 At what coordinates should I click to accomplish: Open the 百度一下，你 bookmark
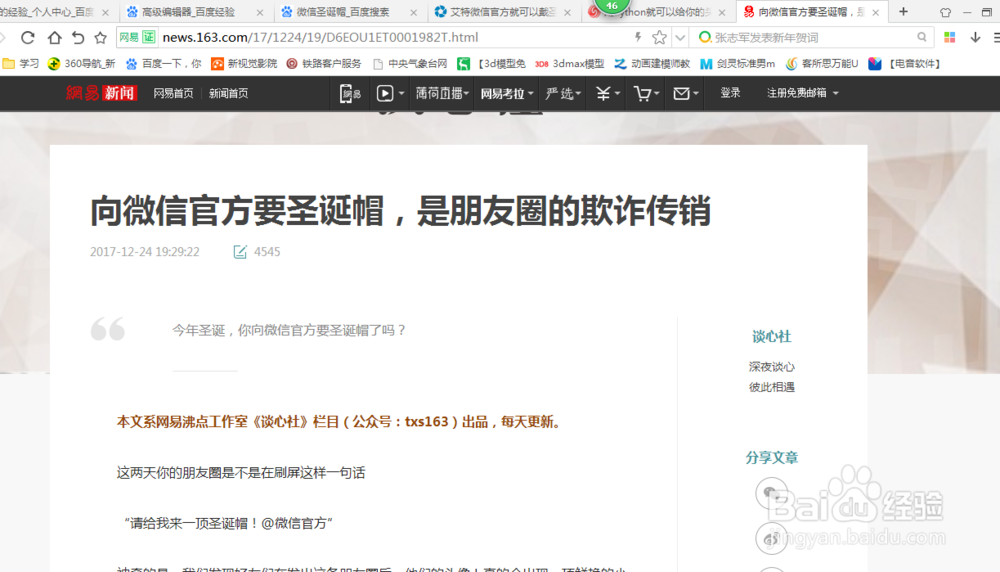(x=163, y=64)
